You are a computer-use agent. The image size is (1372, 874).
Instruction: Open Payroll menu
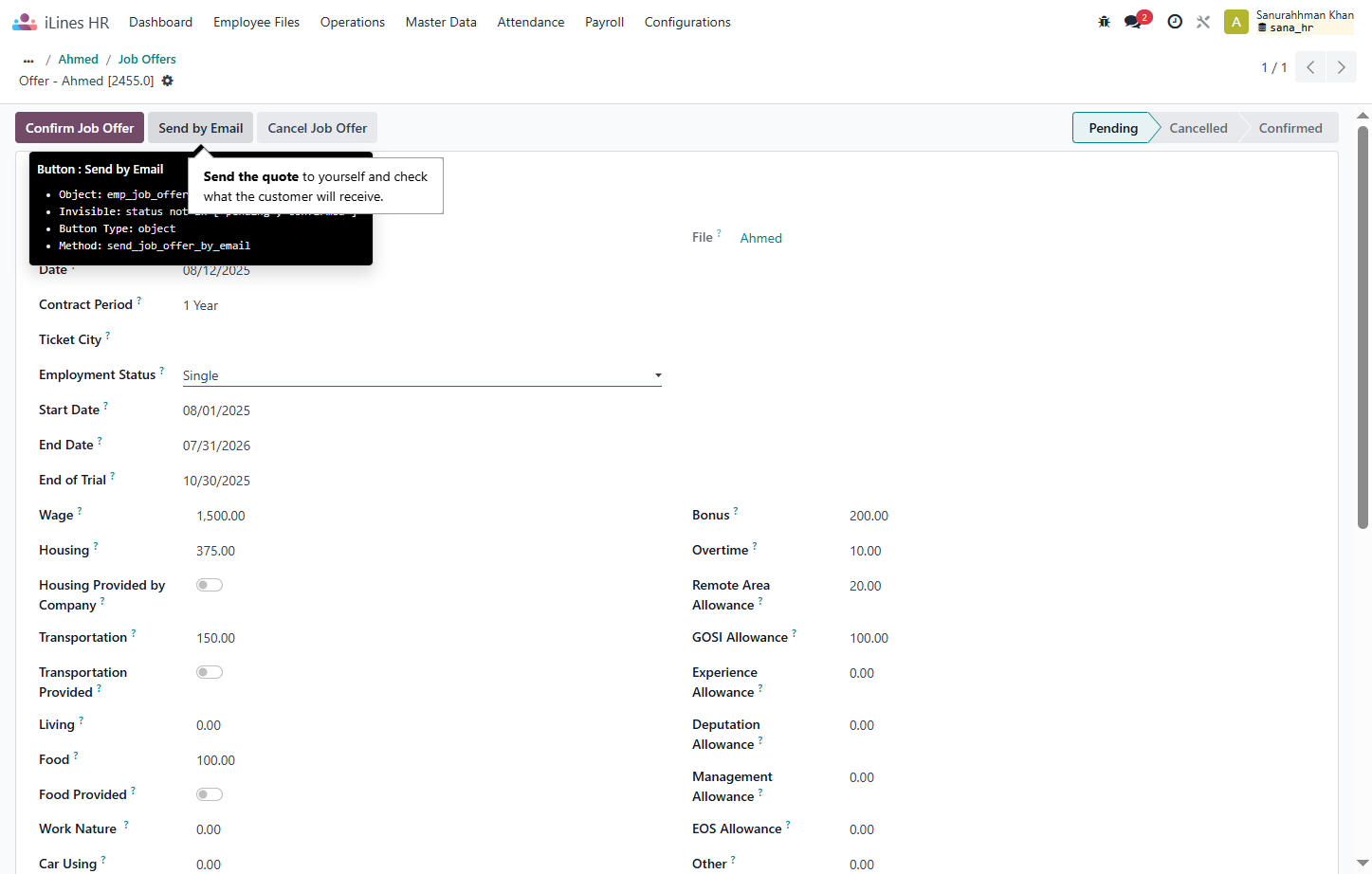pyautogui.click(x=604, y=22)
